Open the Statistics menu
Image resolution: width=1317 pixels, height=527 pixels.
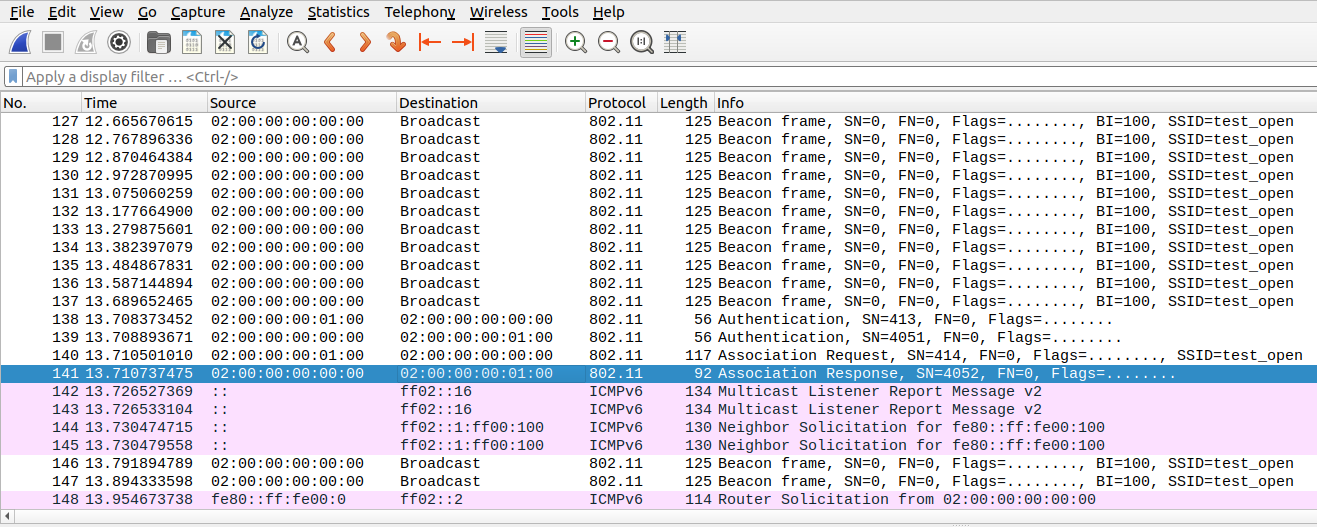[x=338, y=12]
